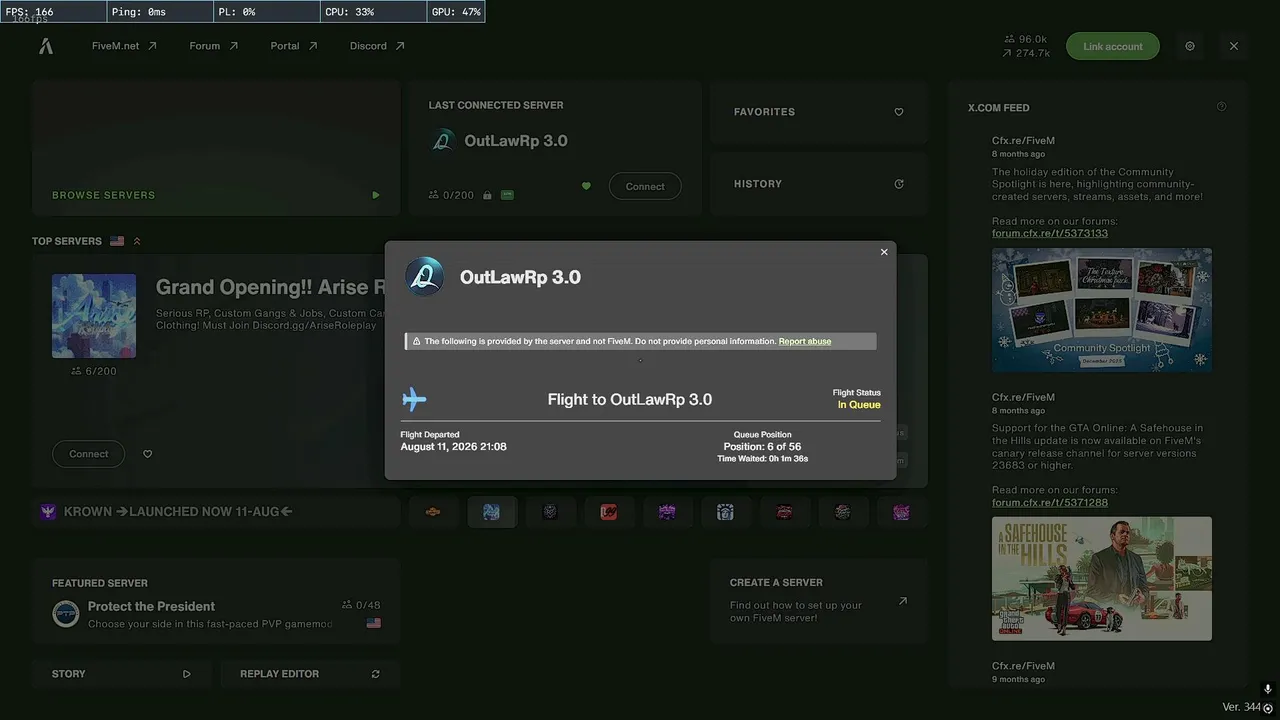1280x720 pixels.
Task: Click the GPU usage readout in the overlay
Action: [456, 12]
